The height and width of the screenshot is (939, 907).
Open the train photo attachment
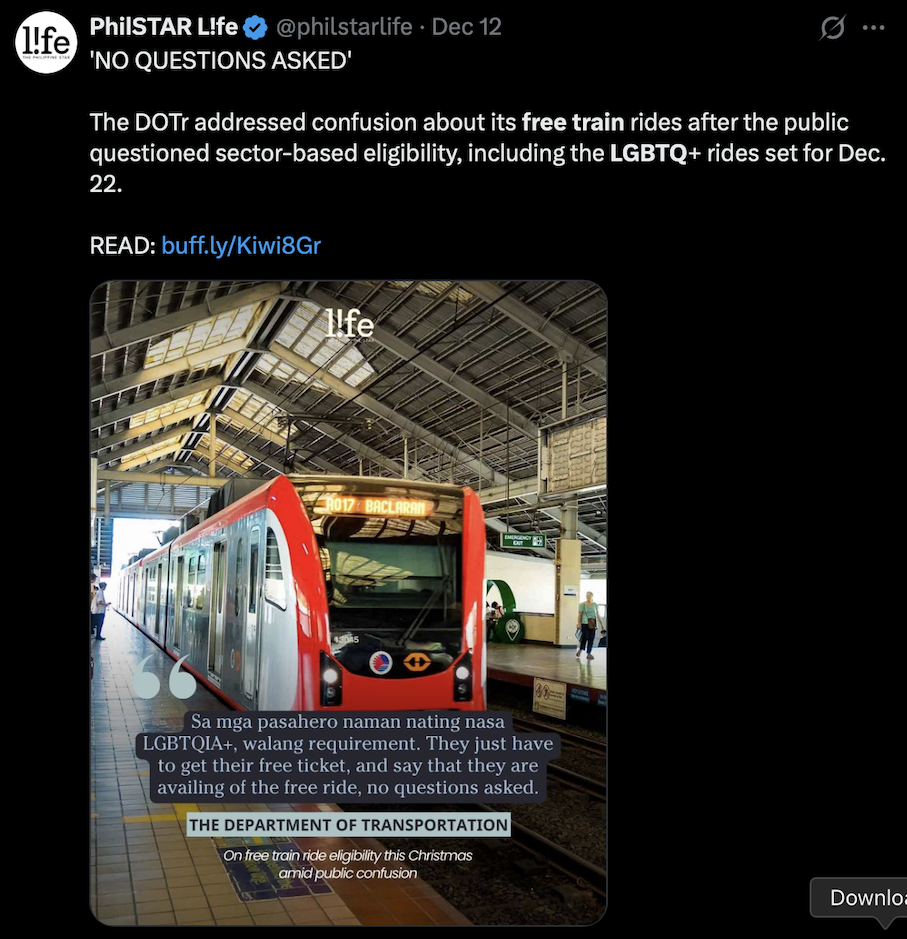click(x=348, y=602)
